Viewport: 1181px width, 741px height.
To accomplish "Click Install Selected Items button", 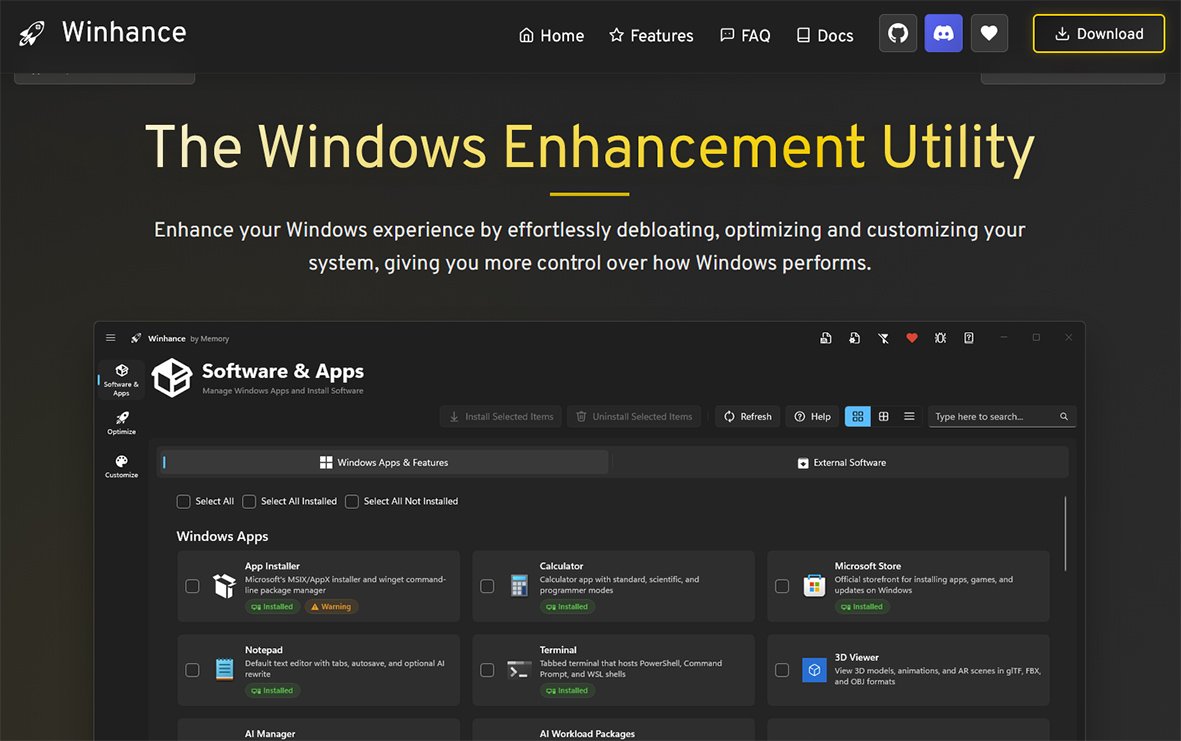I will coord(501,416).
